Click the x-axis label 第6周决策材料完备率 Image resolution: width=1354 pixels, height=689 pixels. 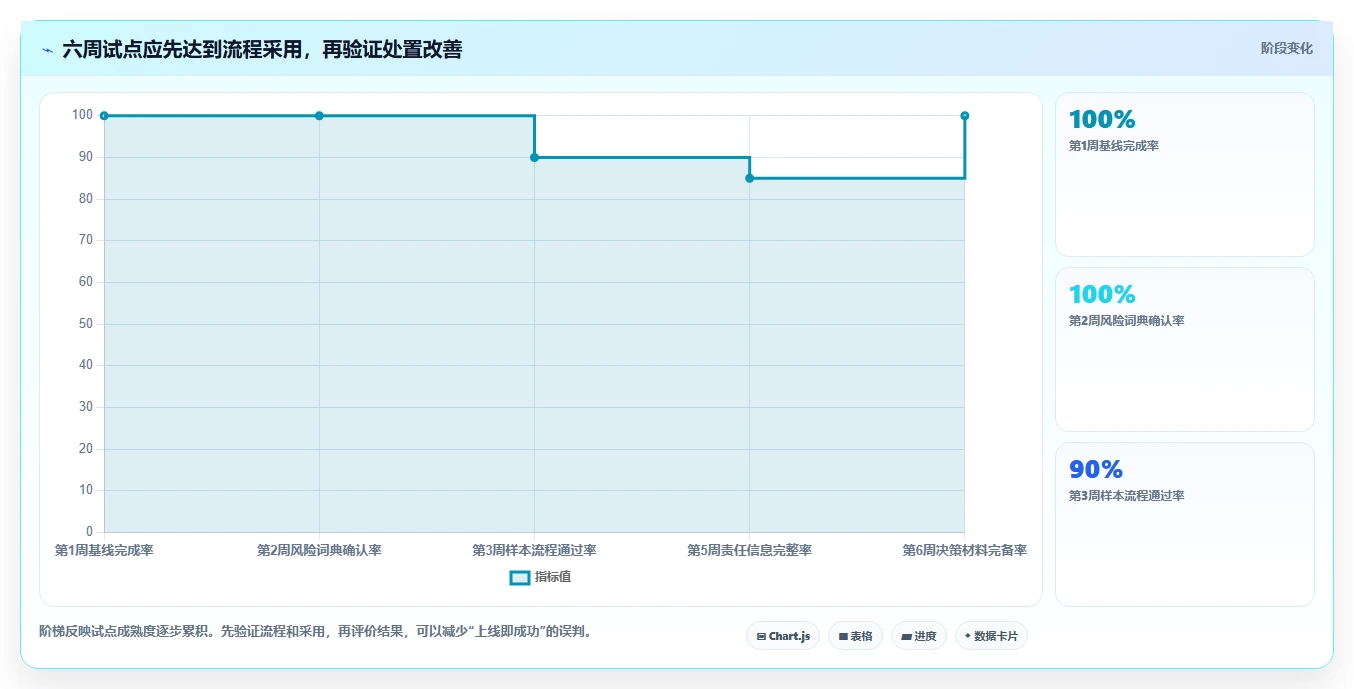964,551
